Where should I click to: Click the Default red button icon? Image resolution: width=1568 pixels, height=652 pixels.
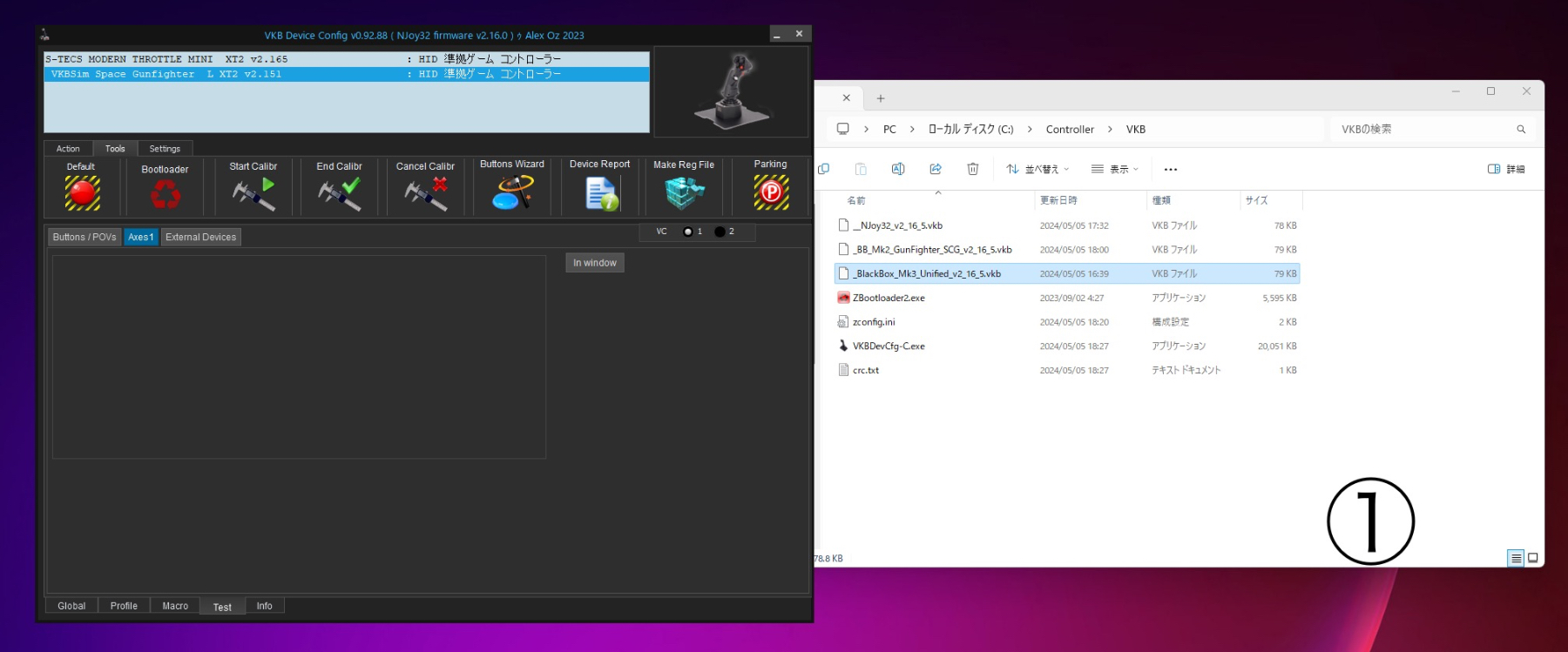point(83,193)
